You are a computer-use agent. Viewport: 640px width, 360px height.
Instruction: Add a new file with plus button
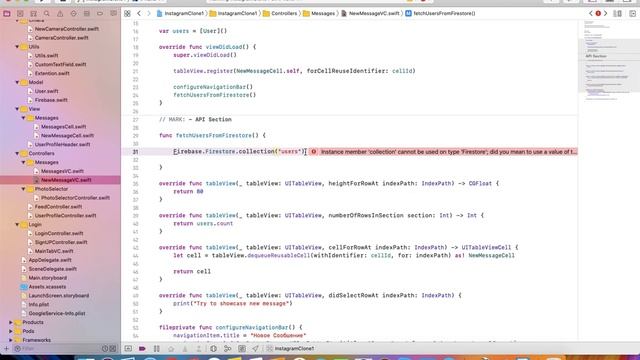(x=6, y=349)
